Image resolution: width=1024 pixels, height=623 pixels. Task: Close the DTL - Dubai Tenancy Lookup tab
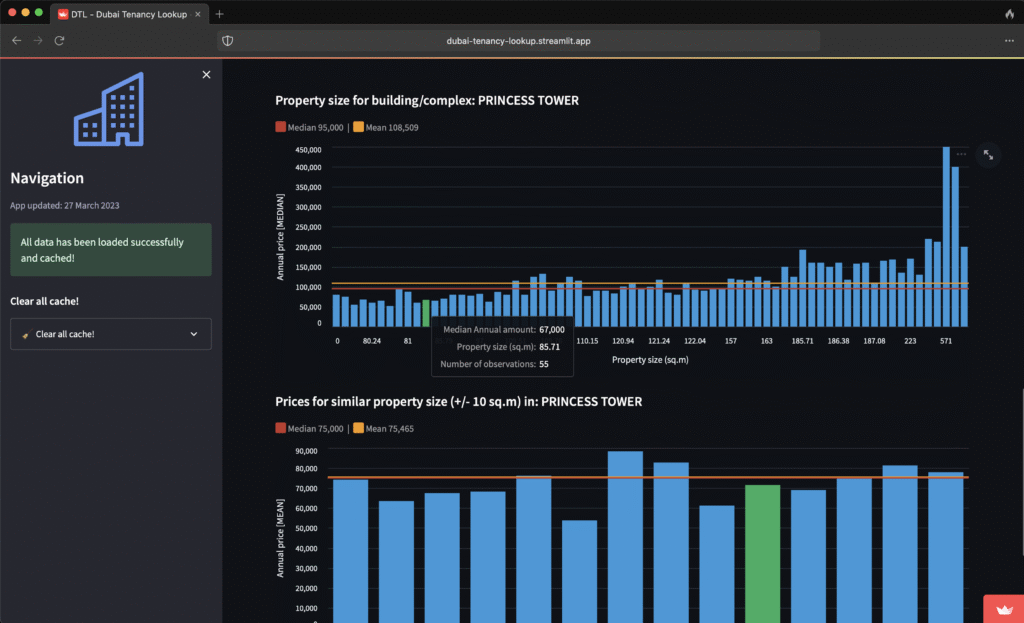pos(197,14)
